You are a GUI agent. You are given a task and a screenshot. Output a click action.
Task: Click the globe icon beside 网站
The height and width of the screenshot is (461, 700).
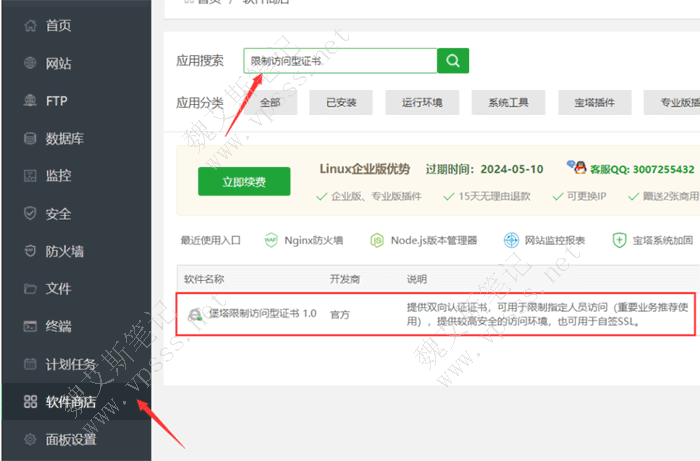pos(30,63)
